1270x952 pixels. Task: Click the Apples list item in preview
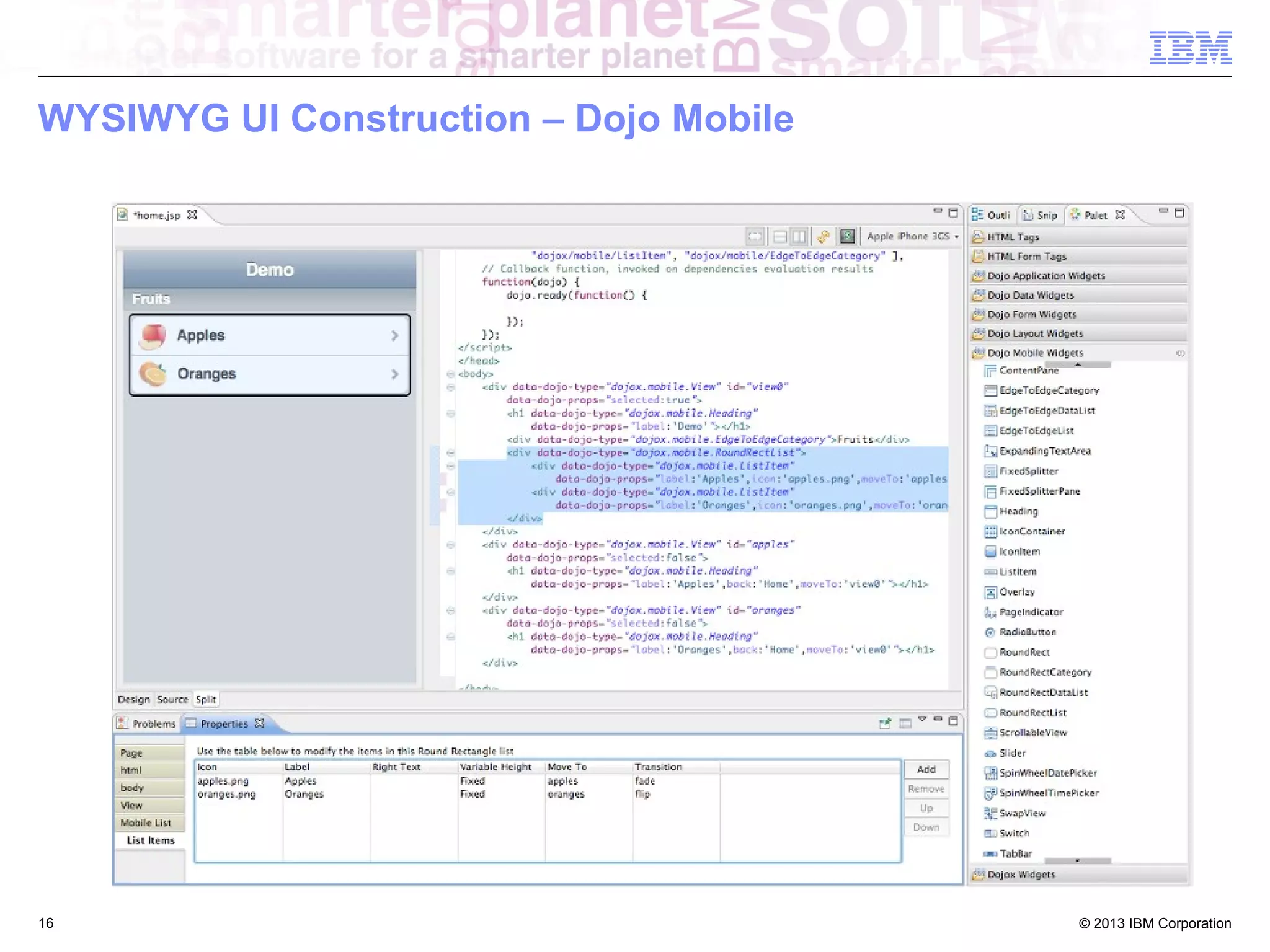(270, 335)
